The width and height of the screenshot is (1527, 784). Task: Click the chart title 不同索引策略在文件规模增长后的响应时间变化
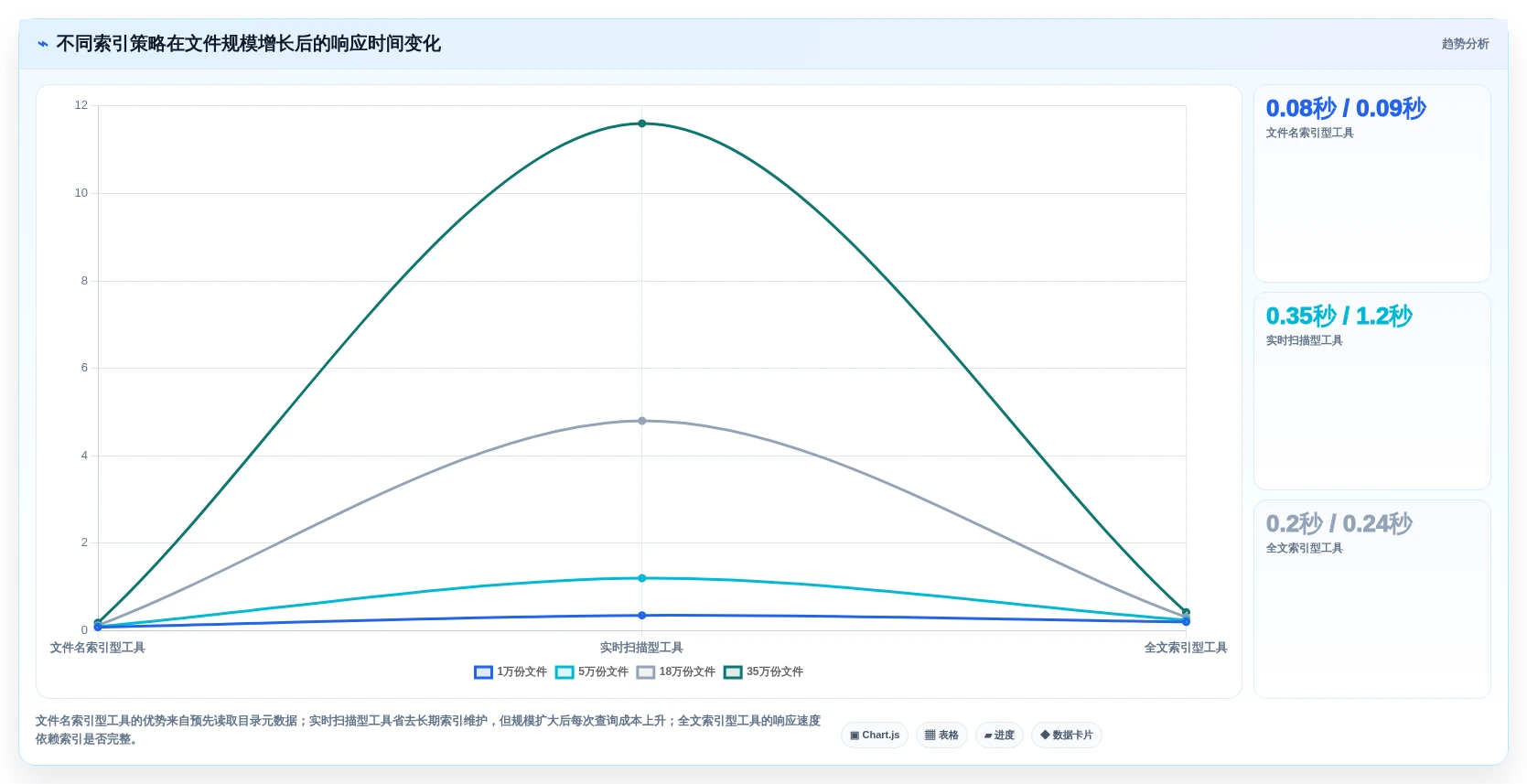(x=248, y=44)
